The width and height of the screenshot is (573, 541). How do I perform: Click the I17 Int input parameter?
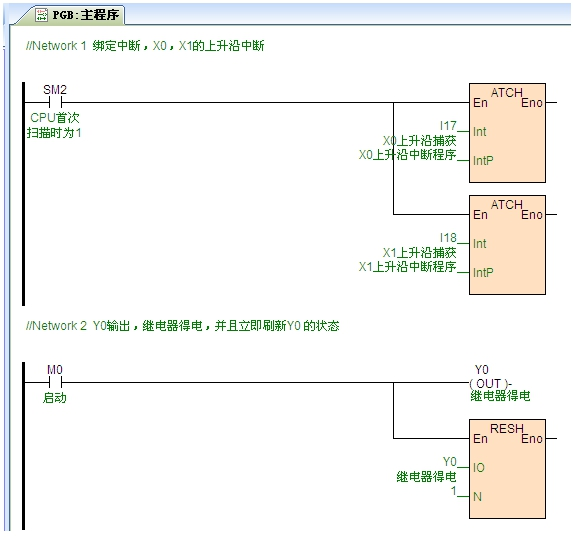[448, 126]
